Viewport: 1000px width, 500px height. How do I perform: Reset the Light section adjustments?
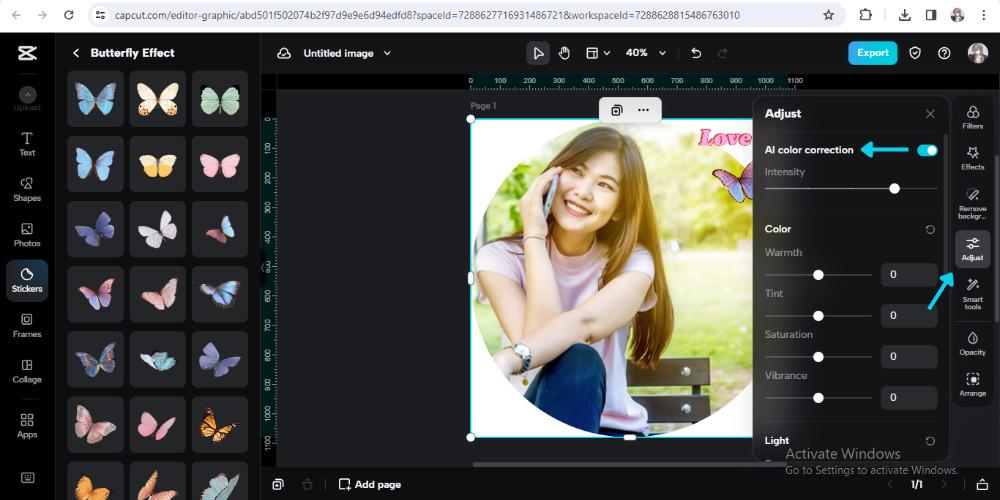930,441
